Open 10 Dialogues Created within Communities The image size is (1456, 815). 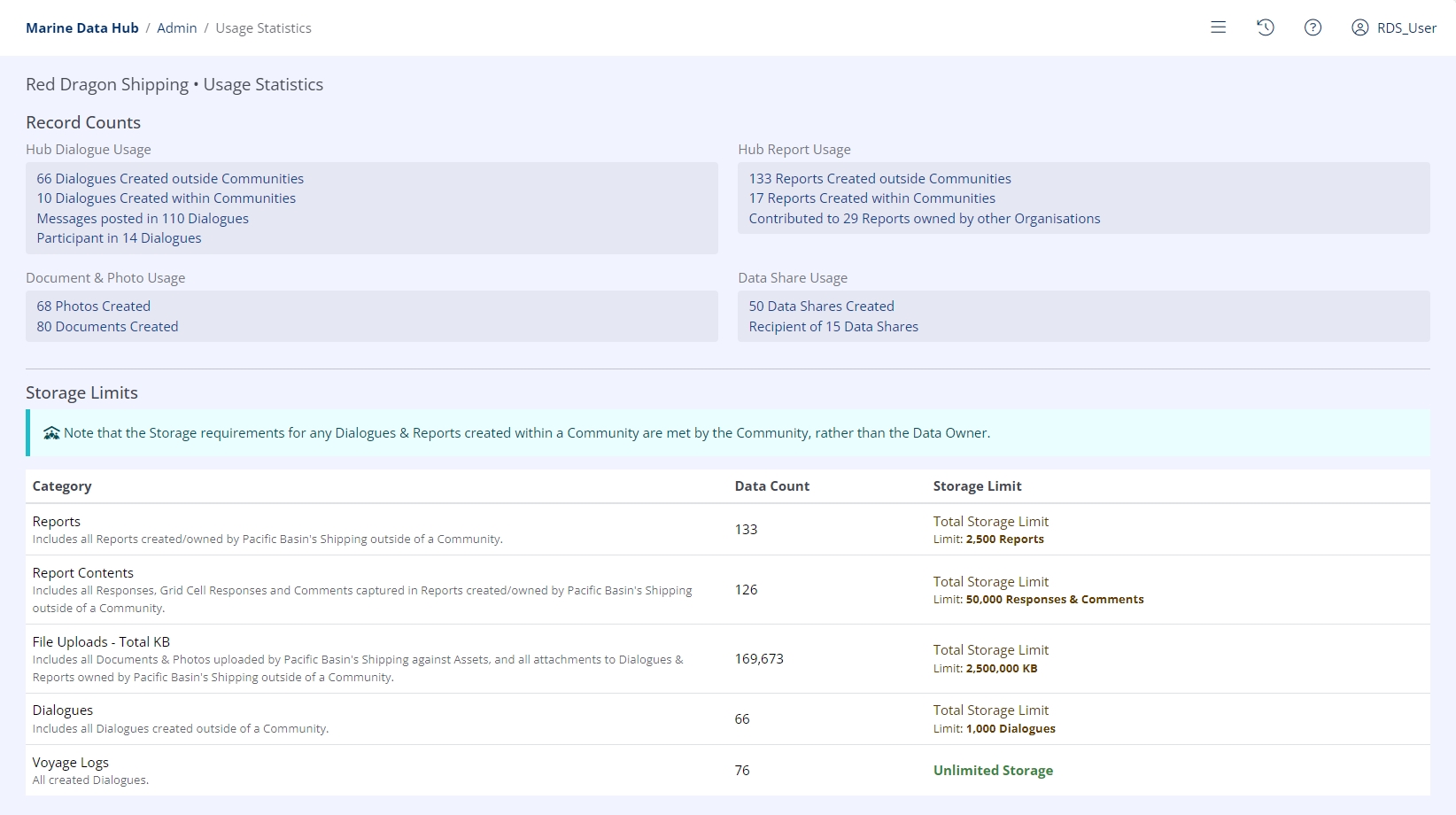[167, 198]
